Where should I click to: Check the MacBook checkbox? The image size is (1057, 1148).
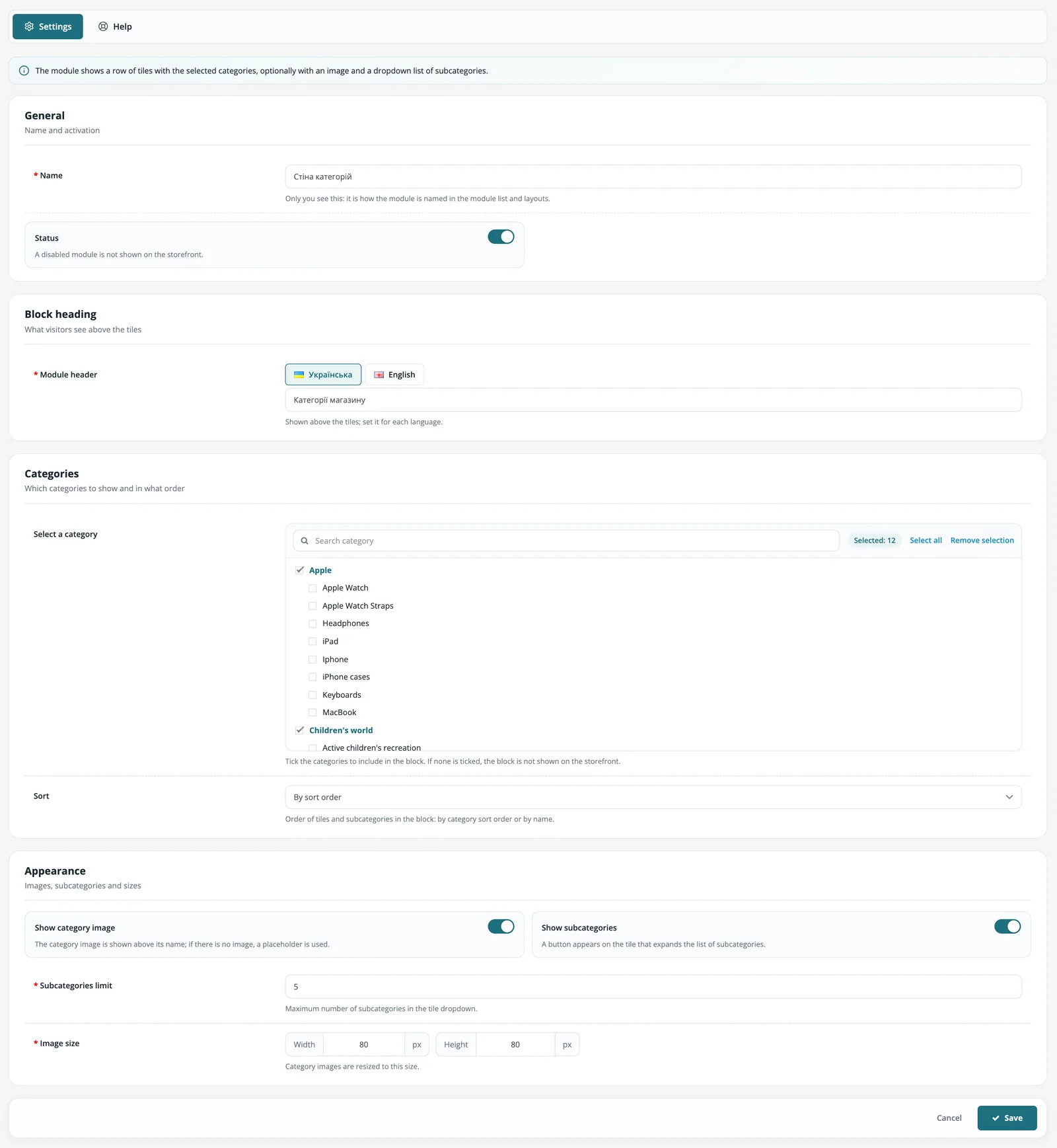pos(312,712)
